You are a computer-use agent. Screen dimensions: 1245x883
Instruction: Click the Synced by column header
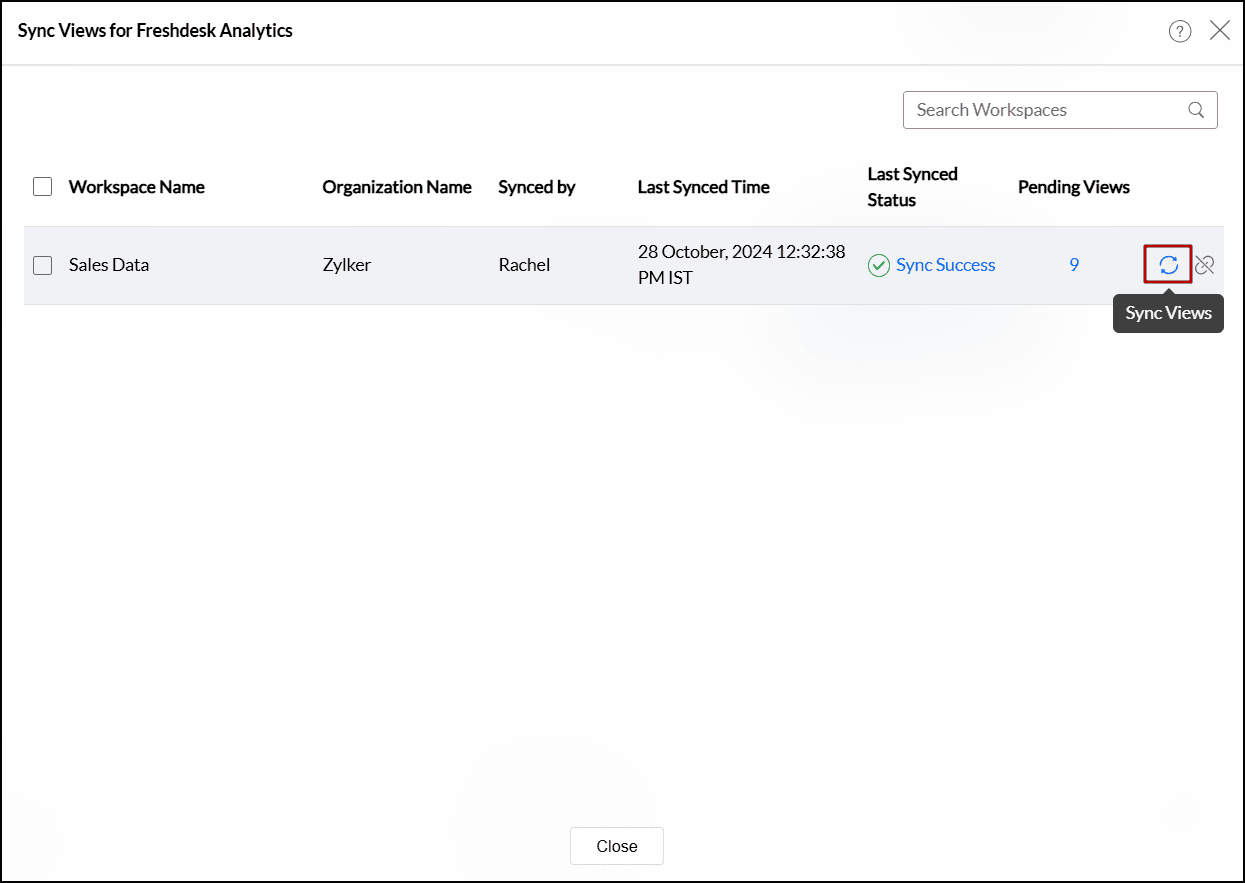[x=537, y=187]
